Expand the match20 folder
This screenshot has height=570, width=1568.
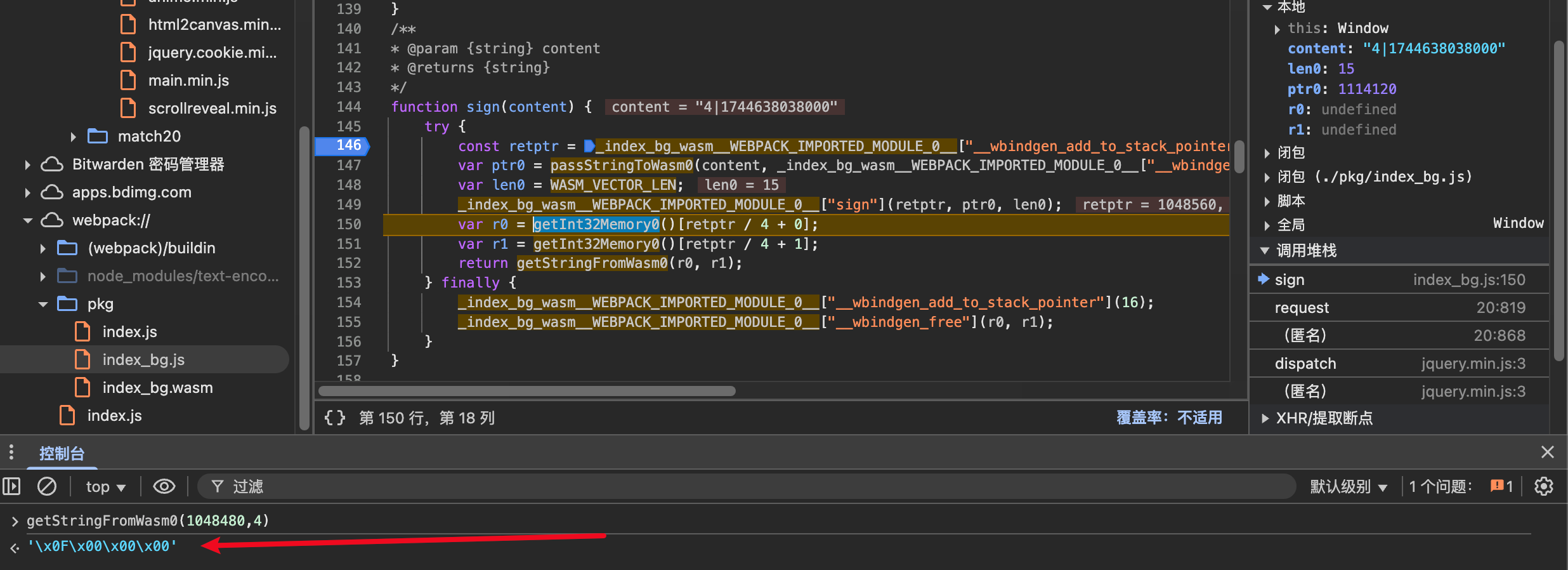(74, 136)
